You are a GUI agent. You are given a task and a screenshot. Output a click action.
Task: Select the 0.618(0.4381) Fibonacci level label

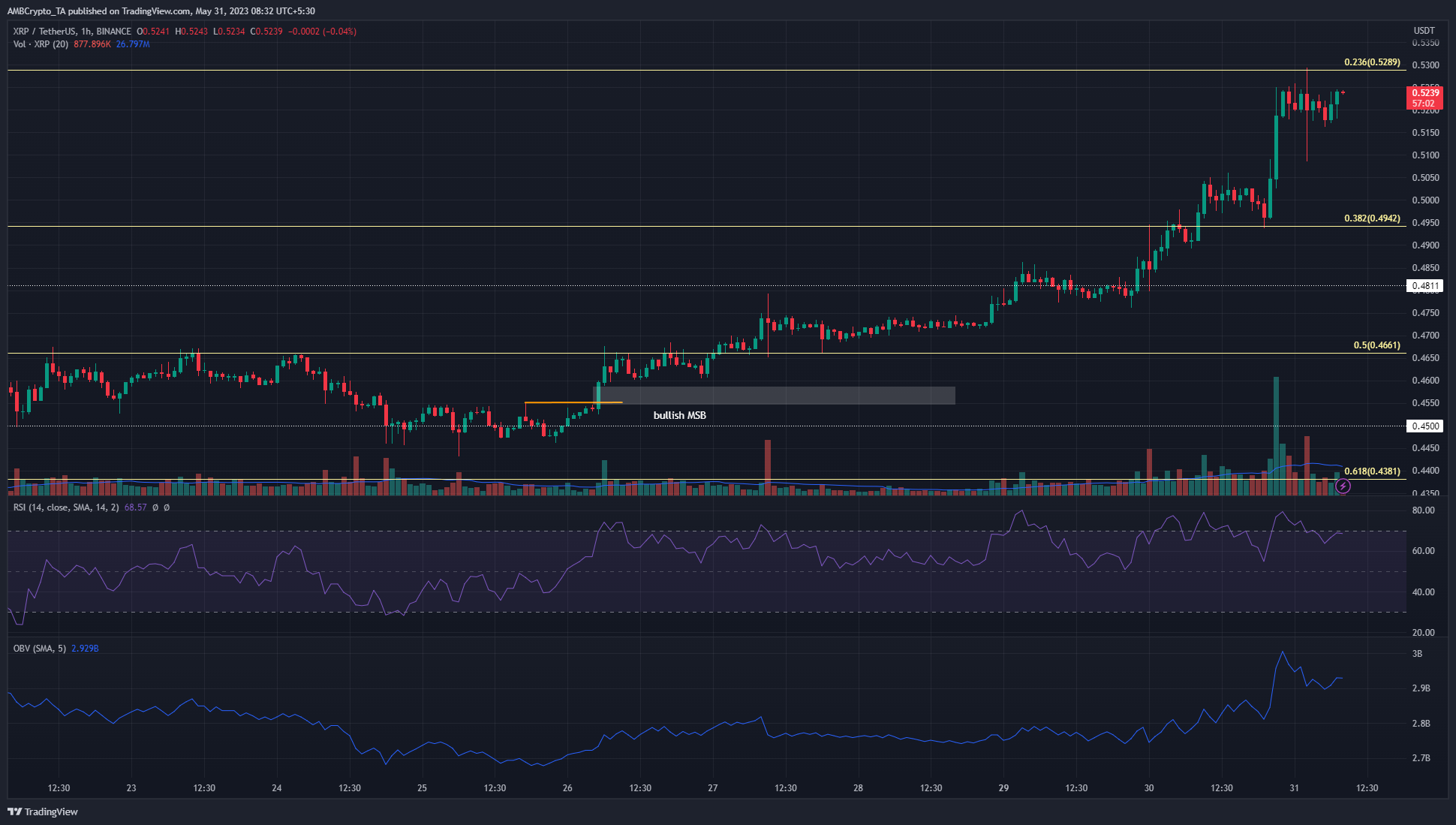(x=1372, y=471)
